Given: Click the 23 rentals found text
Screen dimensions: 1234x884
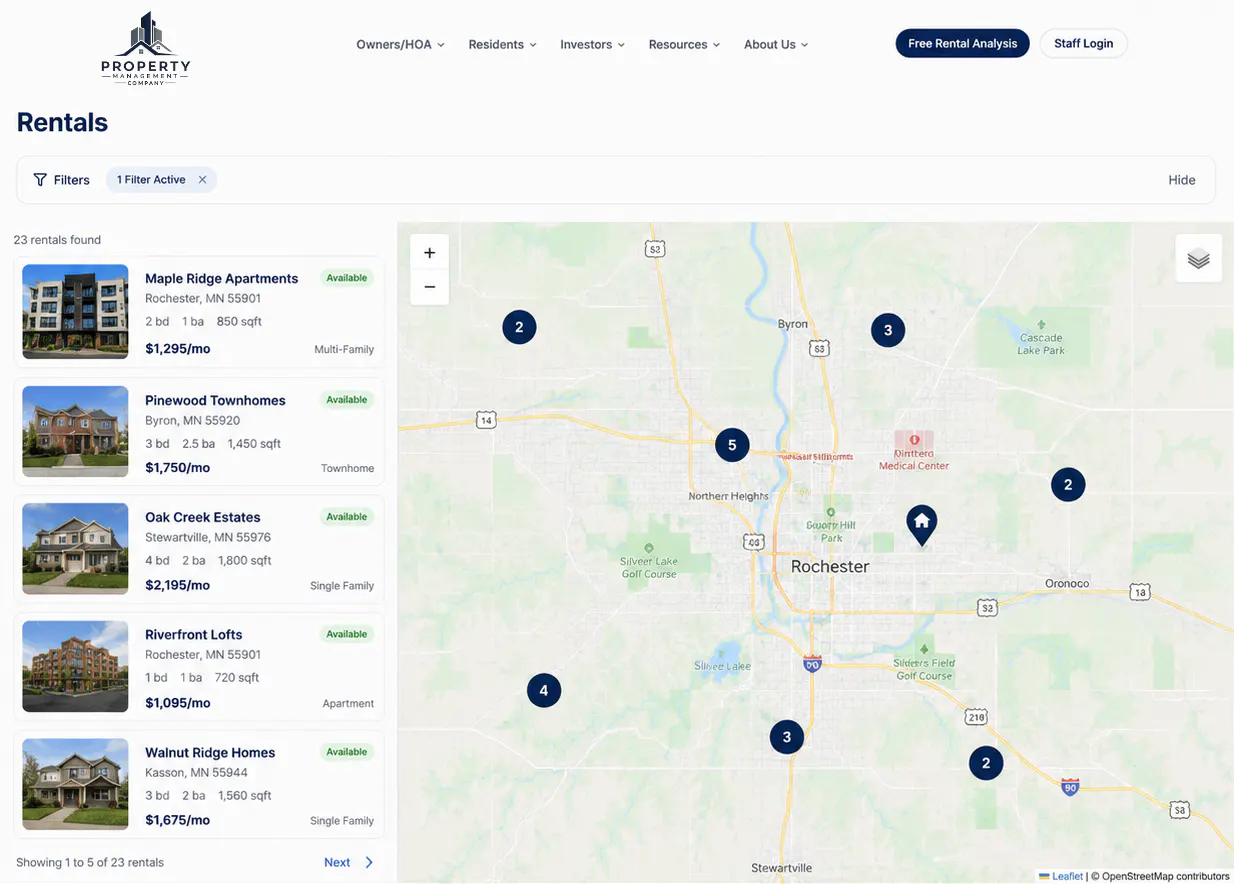Looking at the screenshot, I should [x=57, y=240].
